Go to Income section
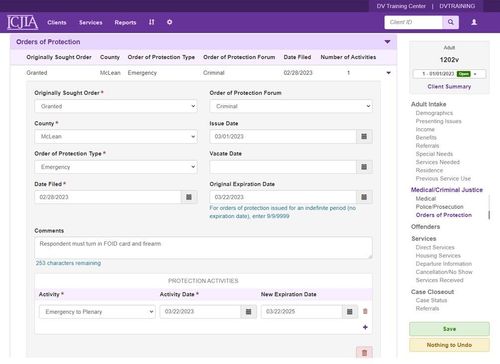 pyautogui.click(x=425, y=129)
